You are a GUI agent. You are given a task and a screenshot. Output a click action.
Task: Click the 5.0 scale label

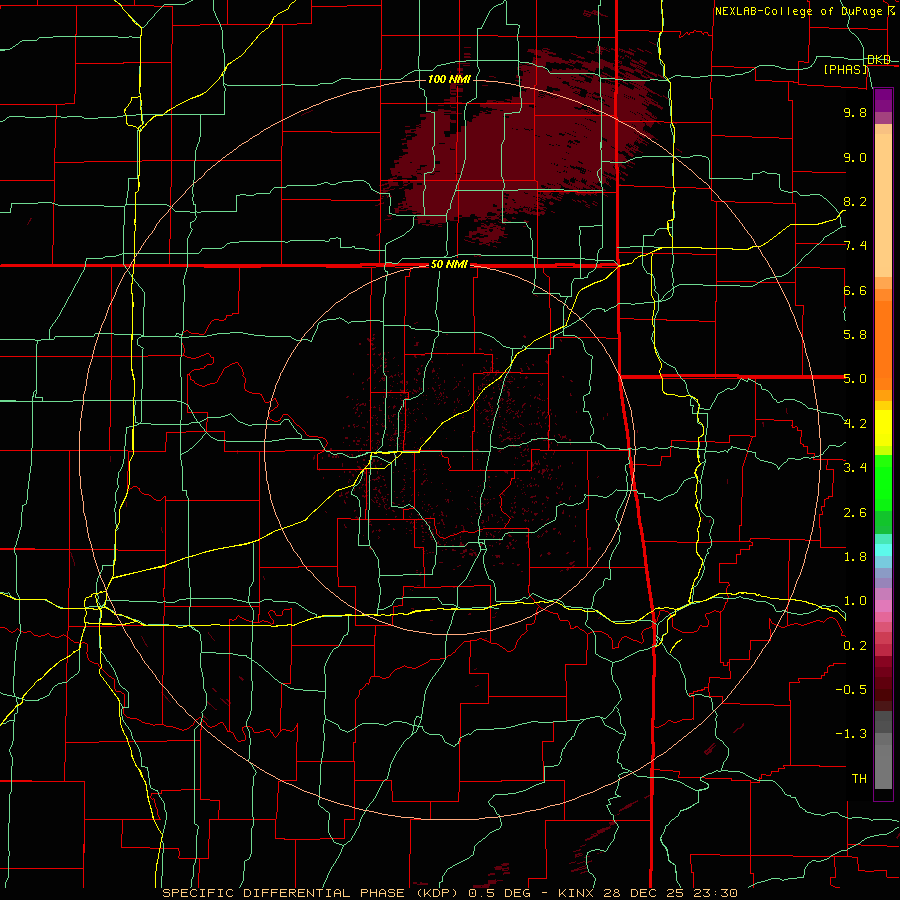855,379
